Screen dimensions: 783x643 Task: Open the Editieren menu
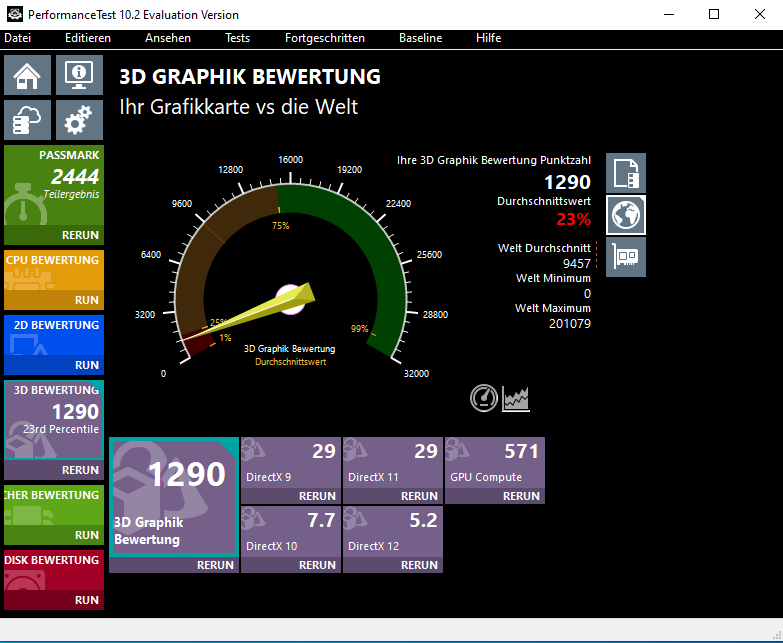point(88,38)
